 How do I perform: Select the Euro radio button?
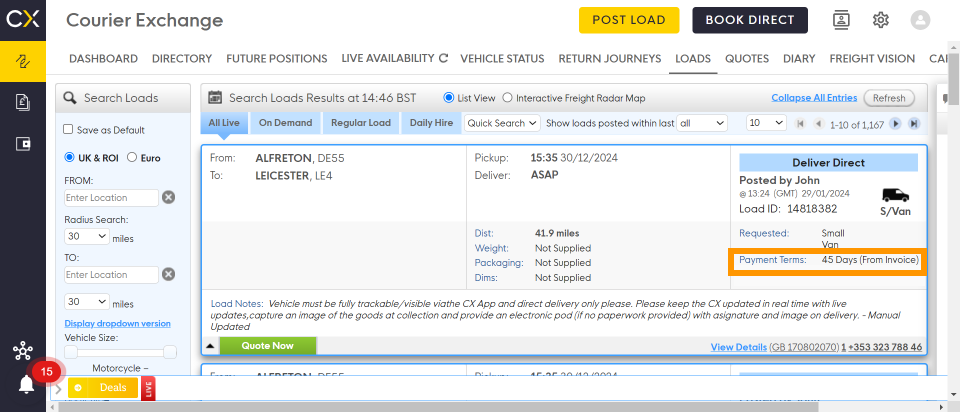132,158
